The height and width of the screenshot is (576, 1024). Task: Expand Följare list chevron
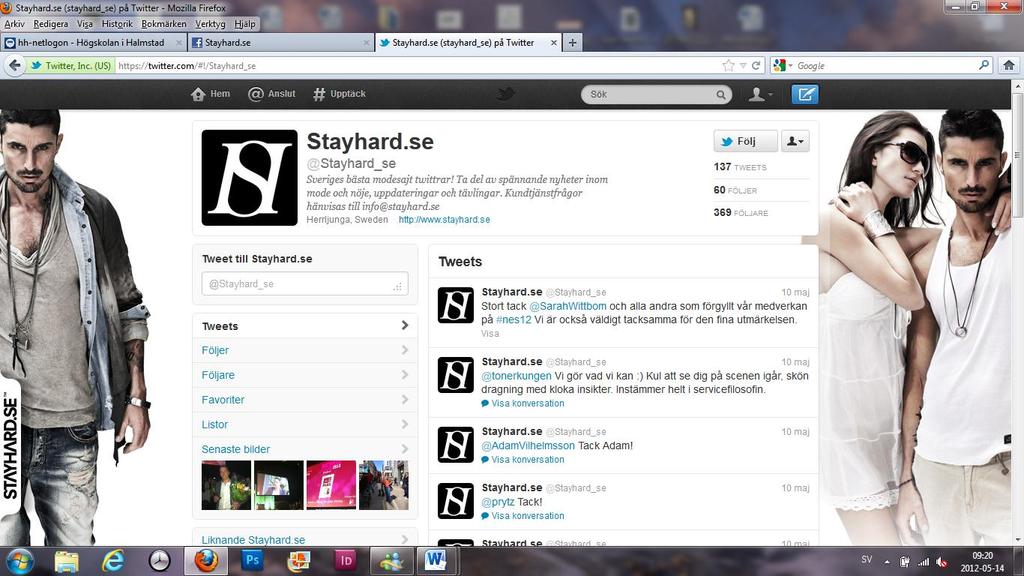(x=405, y=375)
